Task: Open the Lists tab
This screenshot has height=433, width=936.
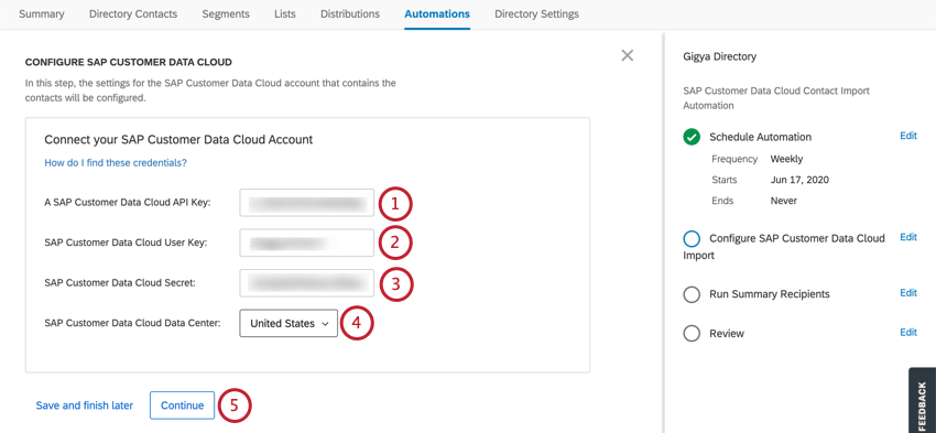Action: click(x=285, y=14)
